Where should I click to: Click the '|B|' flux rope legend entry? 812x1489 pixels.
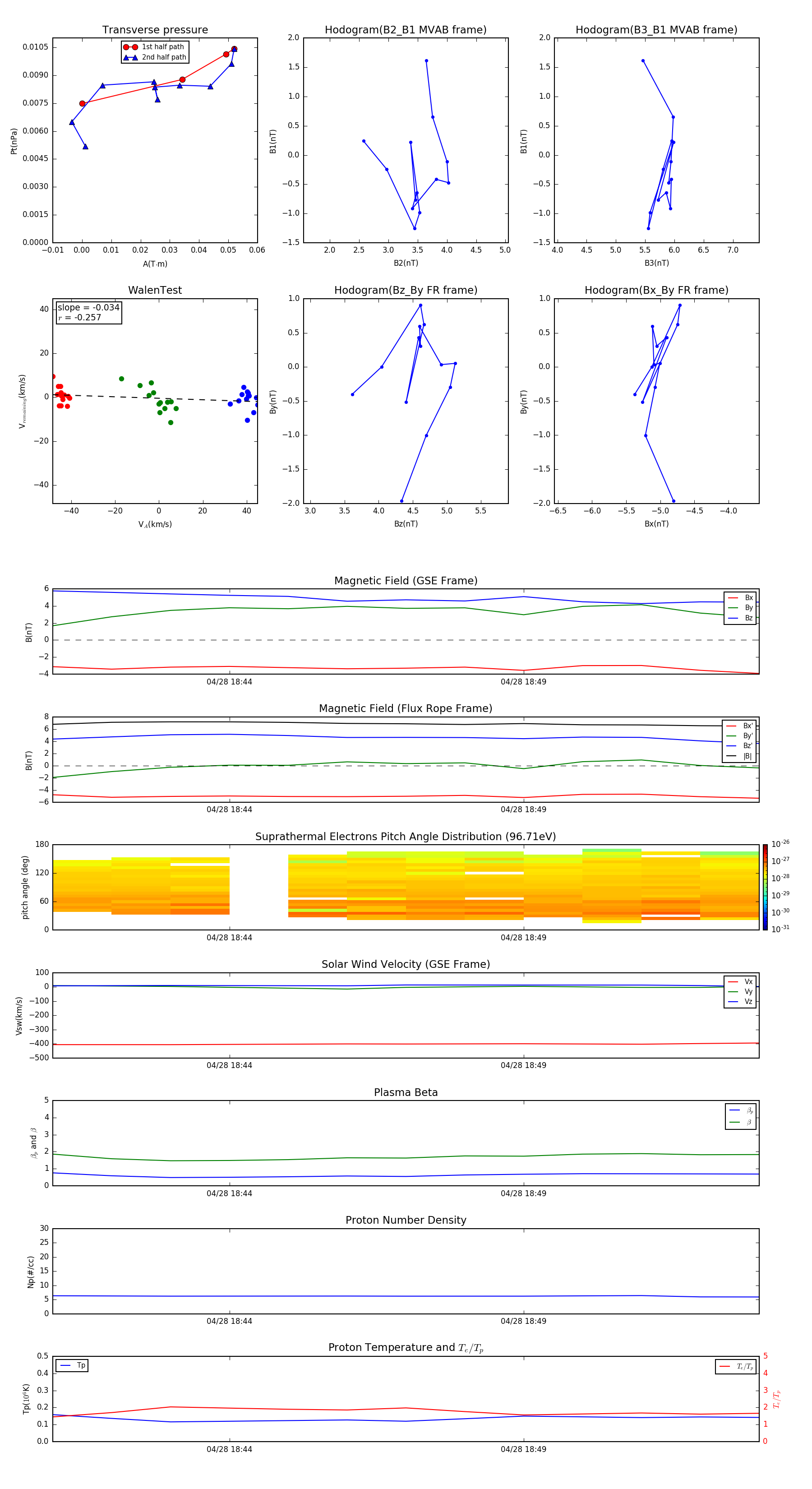point(740,756)
